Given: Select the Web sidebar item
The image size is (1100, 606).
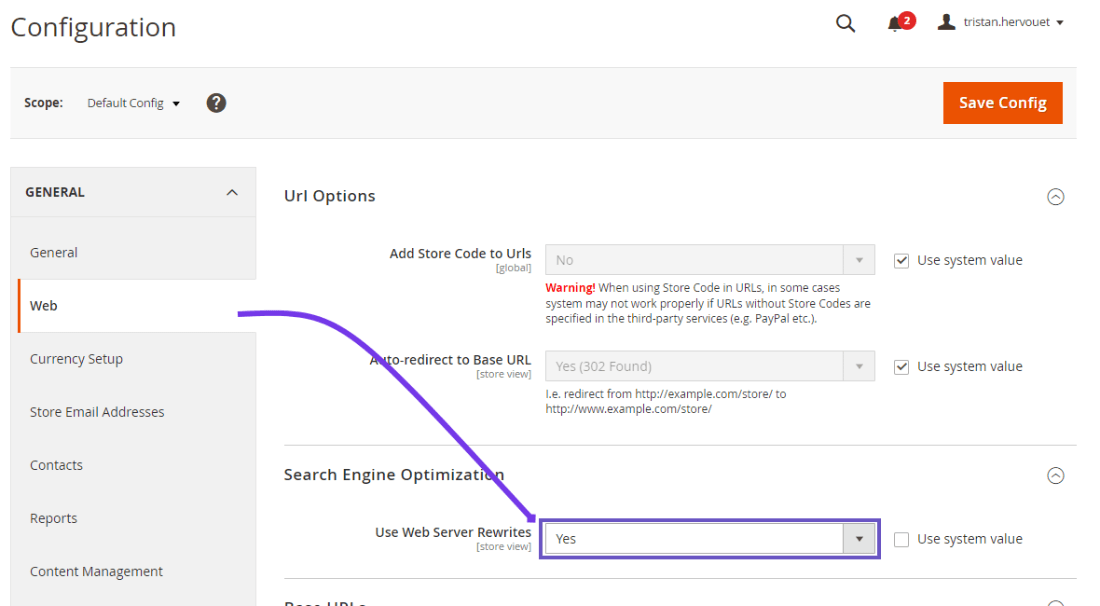Looking at the screenshot, I should [x=138, y=306].
